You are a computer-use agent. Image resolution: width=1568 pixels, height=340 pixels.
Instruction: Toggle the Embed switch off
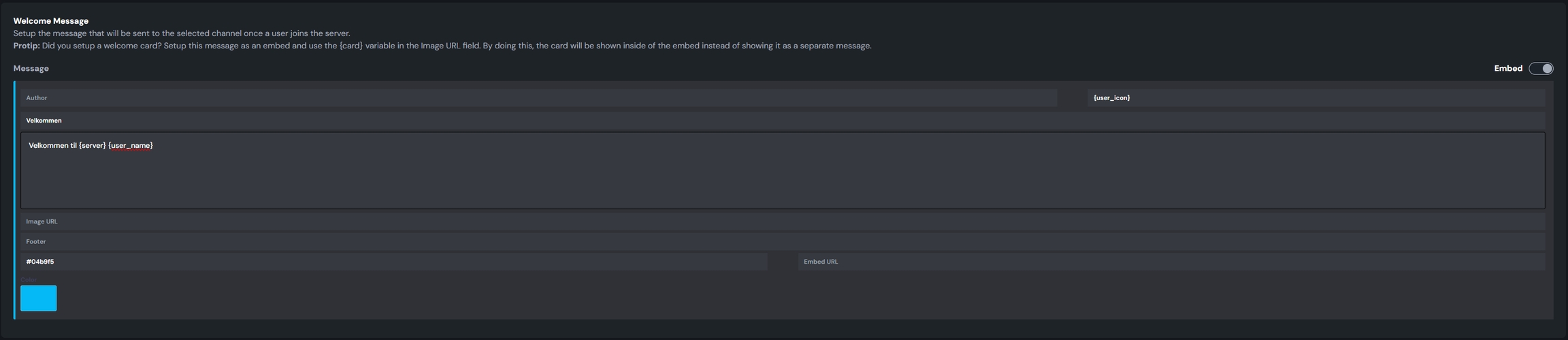(x=1541, y=68)
